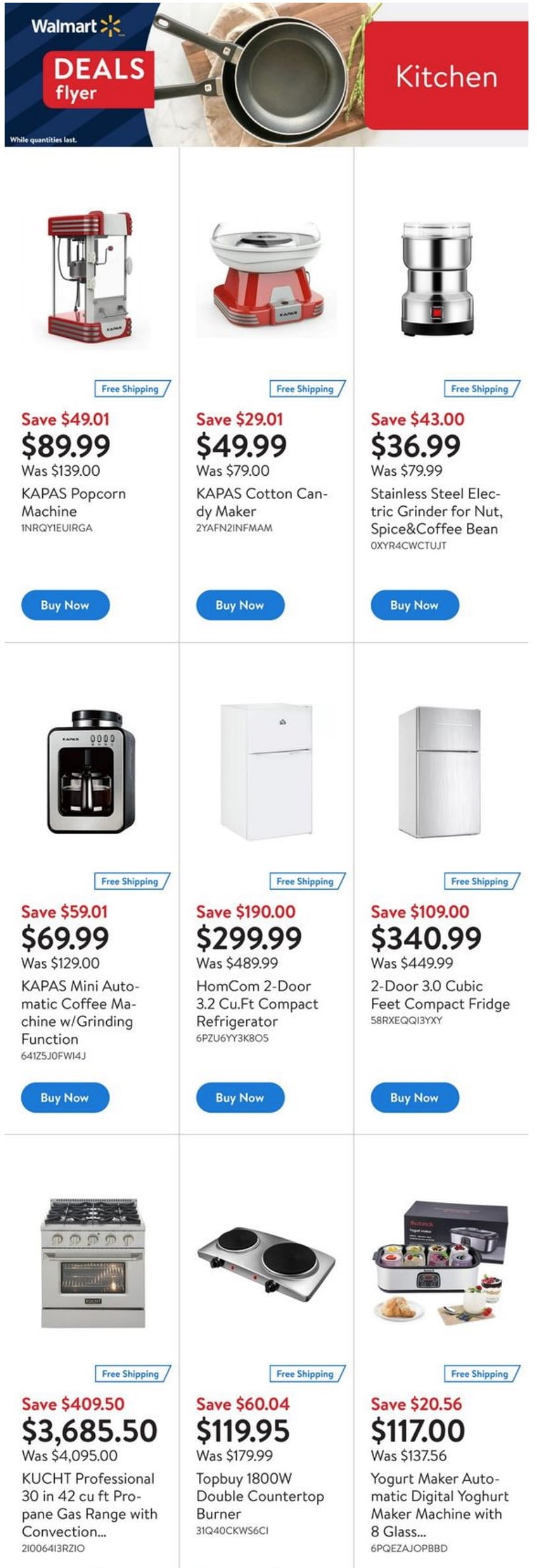Buy the 2-Door 3.0 Cubic Feet Fridge
The width and height of the screenshot is (537, 1568).
(x=414, y=1097)
